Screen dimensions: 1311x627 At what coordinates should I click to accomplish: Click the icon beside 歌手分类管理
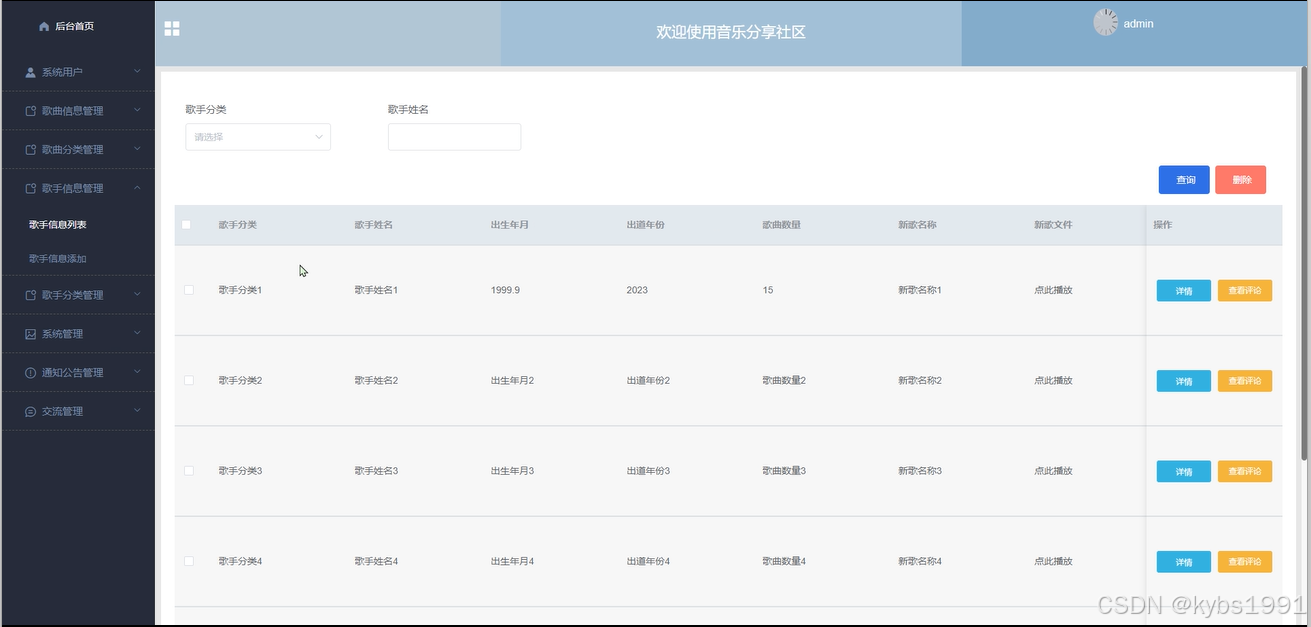tap(31, 295)
